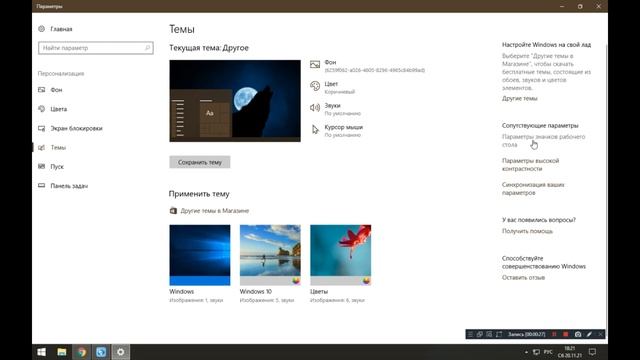Open File Explorer from taskbar

click(x=62, y=352)
